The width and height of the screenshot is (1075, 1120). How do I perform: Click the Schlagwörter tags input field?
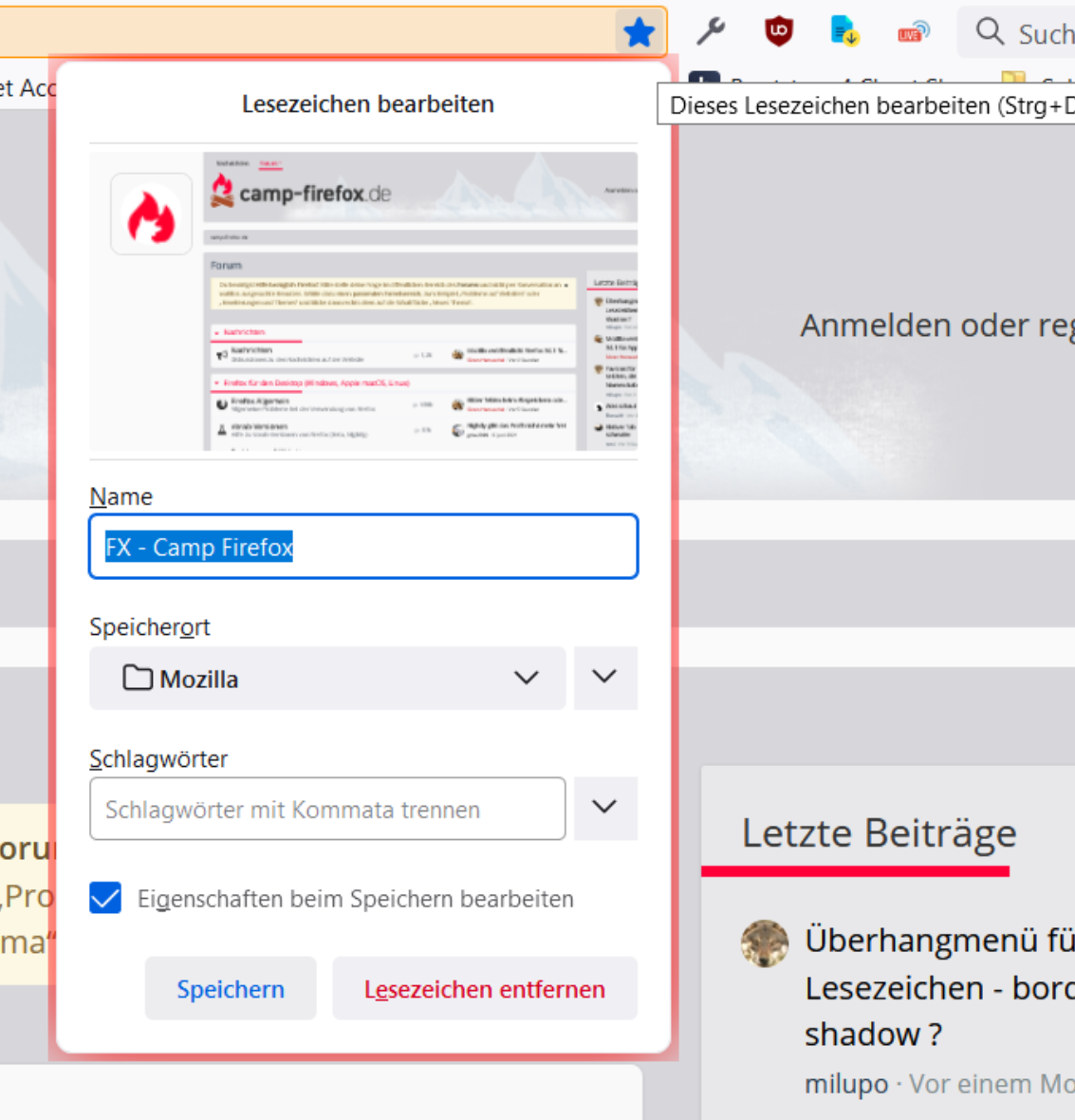tap(327, 810)
